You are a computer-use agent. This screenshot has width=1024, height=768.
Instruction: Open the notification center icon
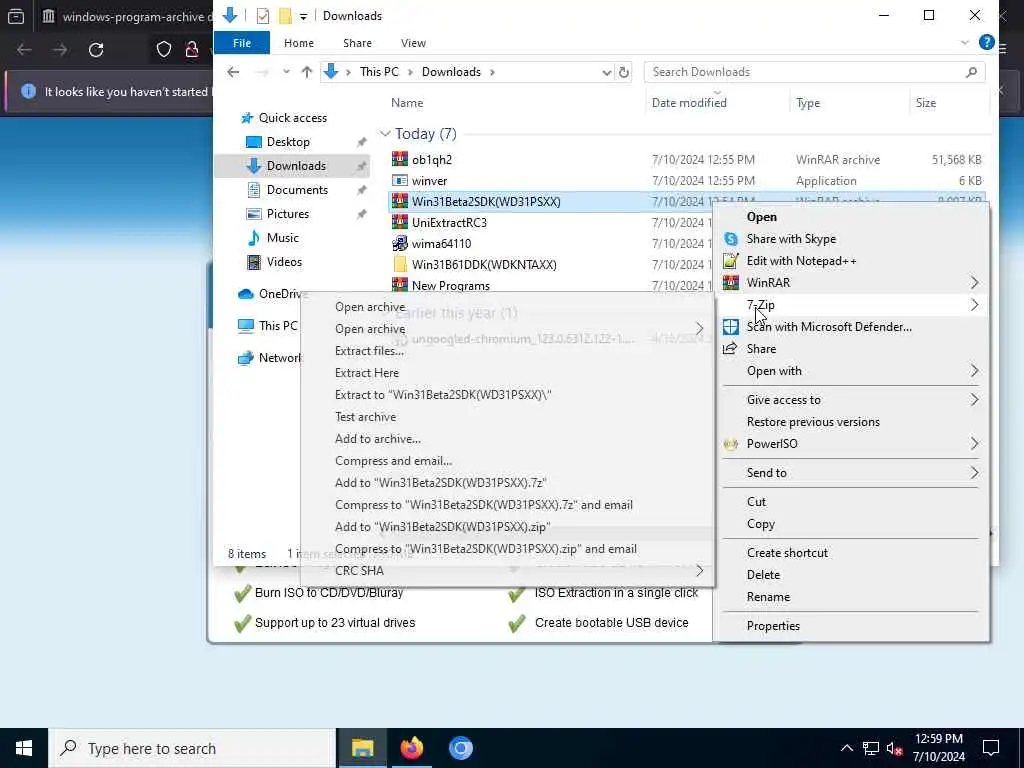[x=991, y=748]
